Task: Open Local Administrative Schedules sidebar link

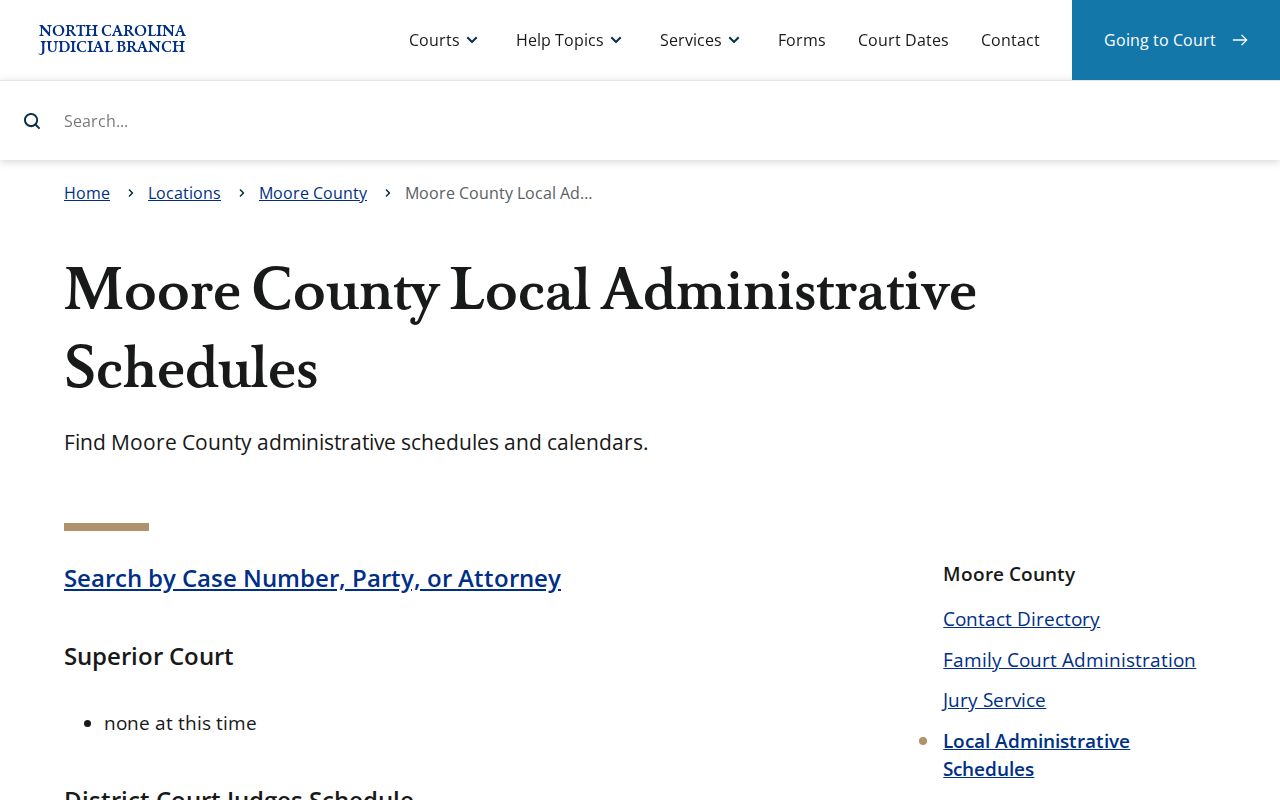Action: (x=1036, y=755)
